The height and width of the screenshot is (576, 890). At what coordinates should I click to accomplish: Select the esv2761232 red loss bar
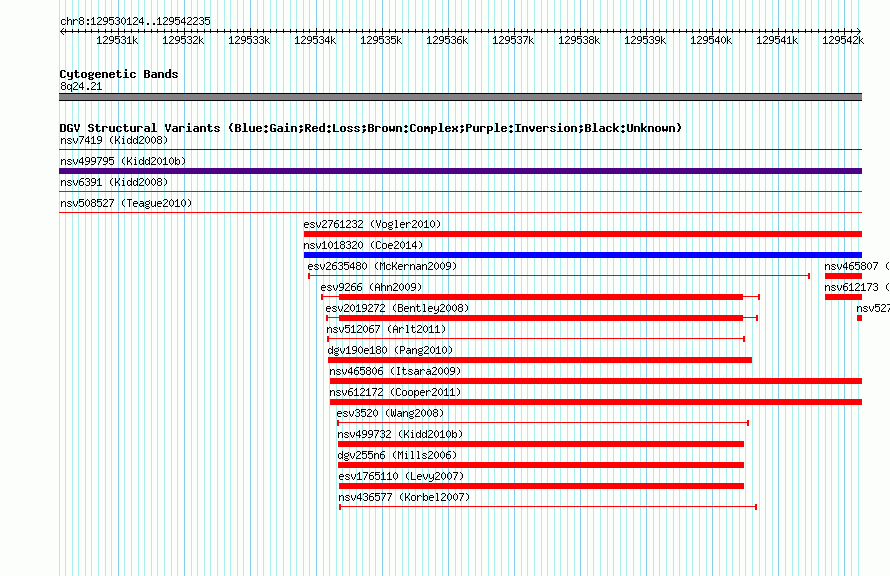pos(583,234)
